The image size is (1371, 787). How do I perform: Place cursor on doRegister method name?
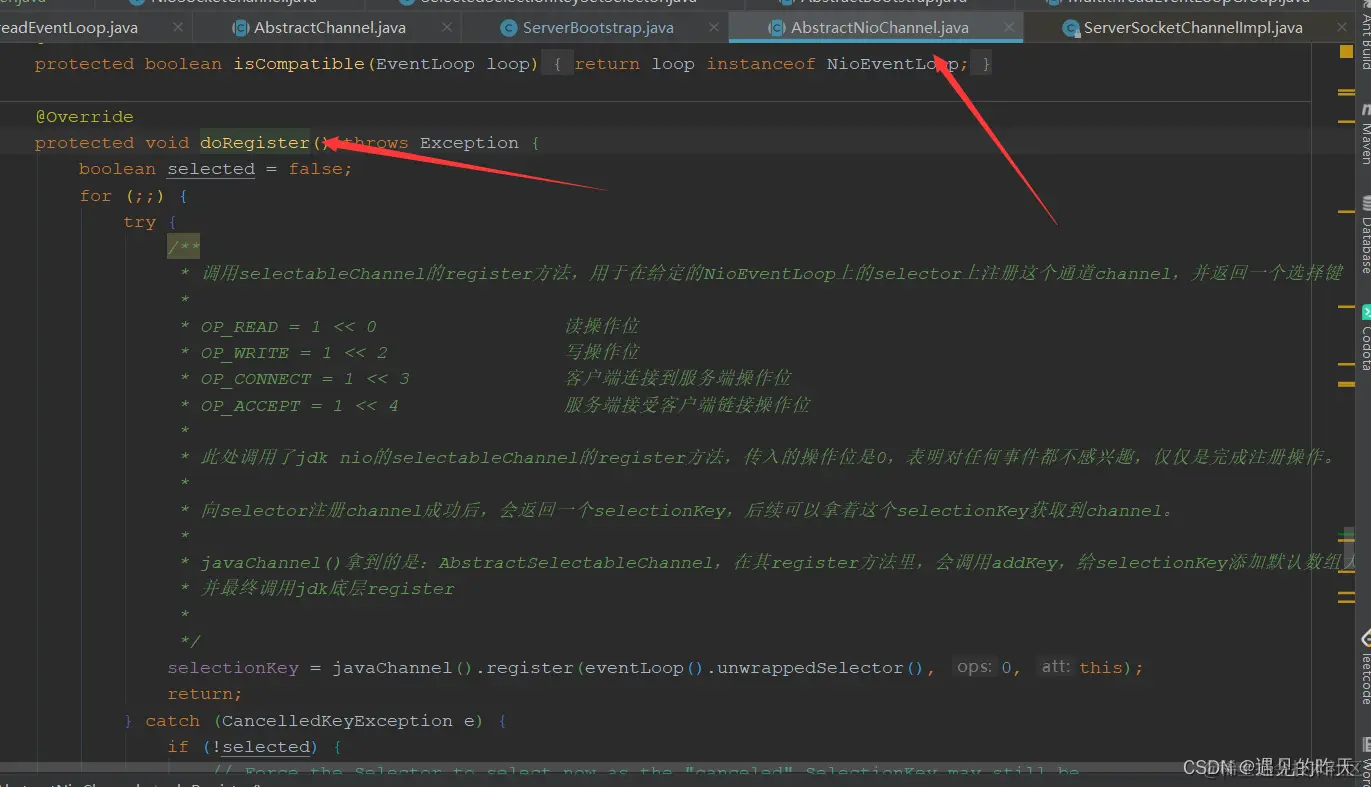pyautogui.click(x=255, y=143)
